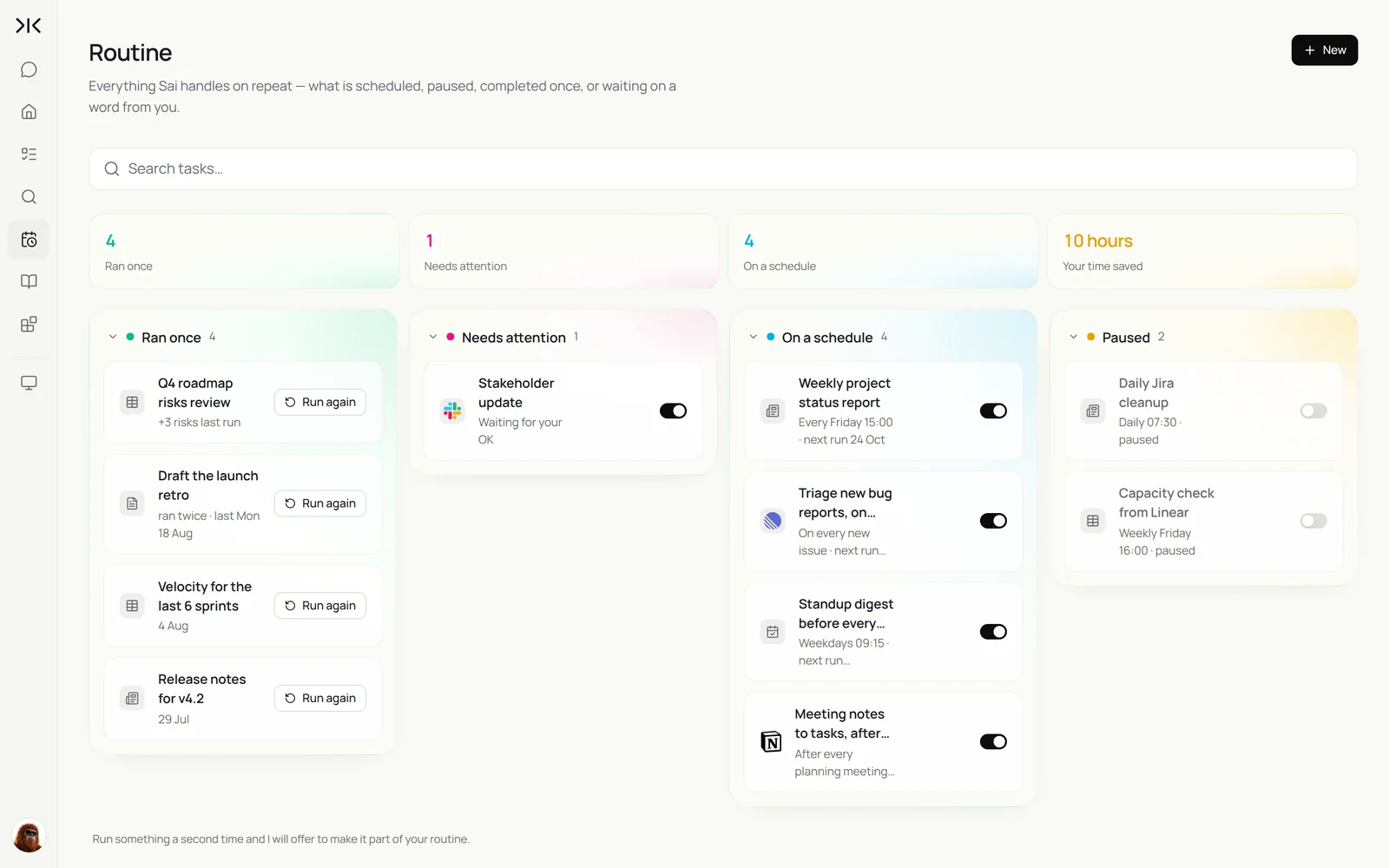The height and width of the screenshot is (868, 1389).
Task: Run again the Q4 roadmap risks review
Action: [320, 402]
